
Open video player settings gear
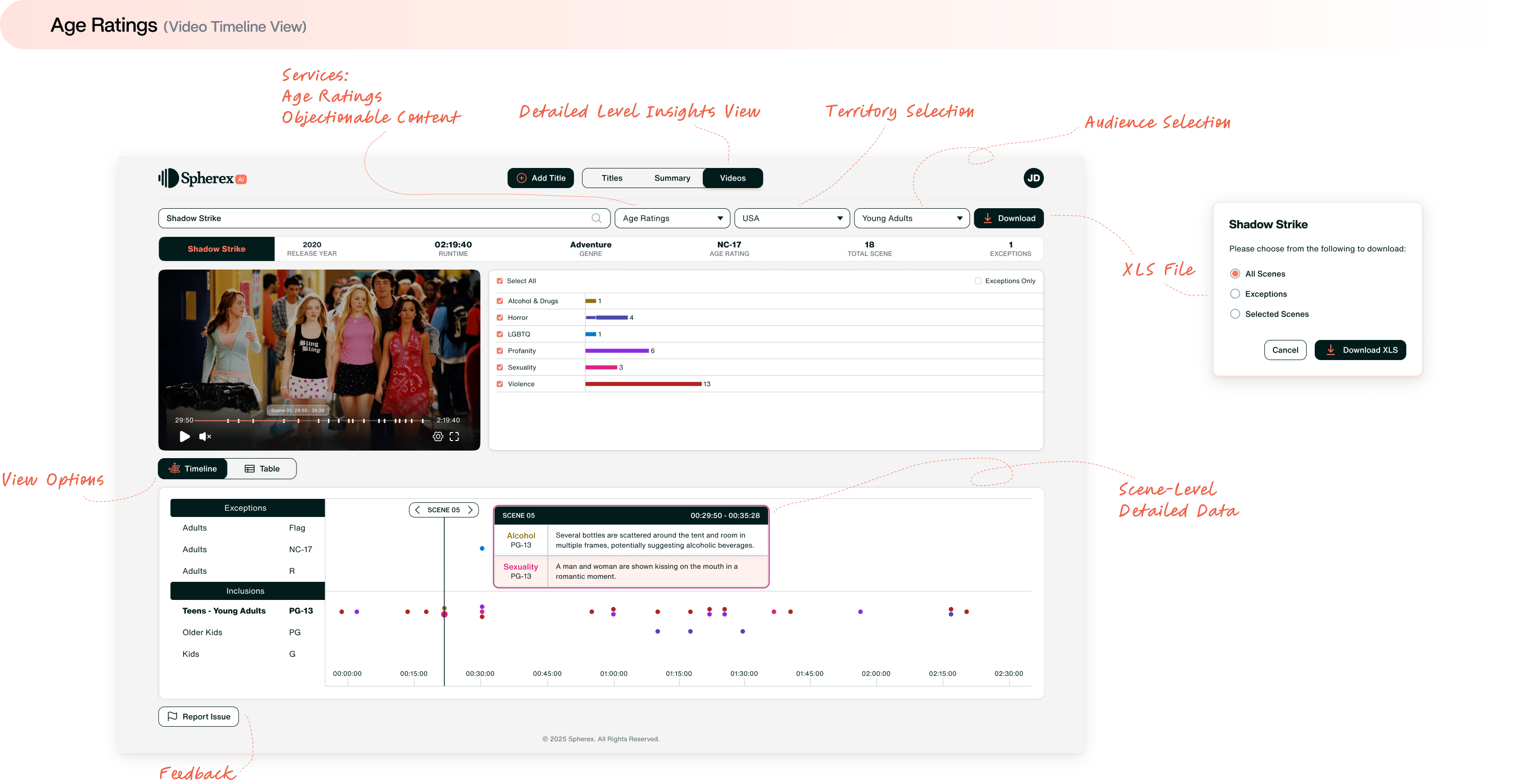coord(438,437)
